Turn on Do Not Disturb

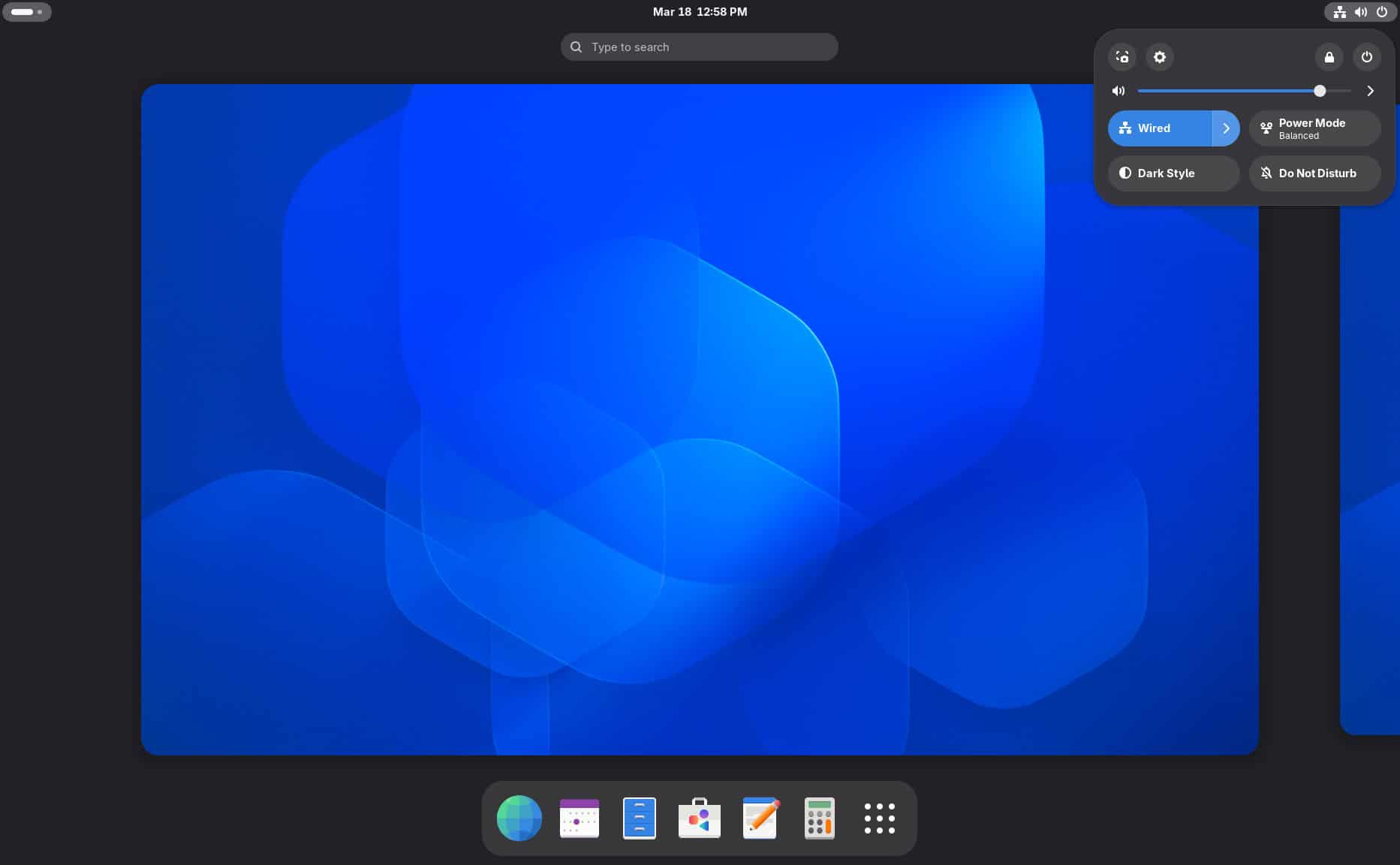click(x=1314, y=173)
